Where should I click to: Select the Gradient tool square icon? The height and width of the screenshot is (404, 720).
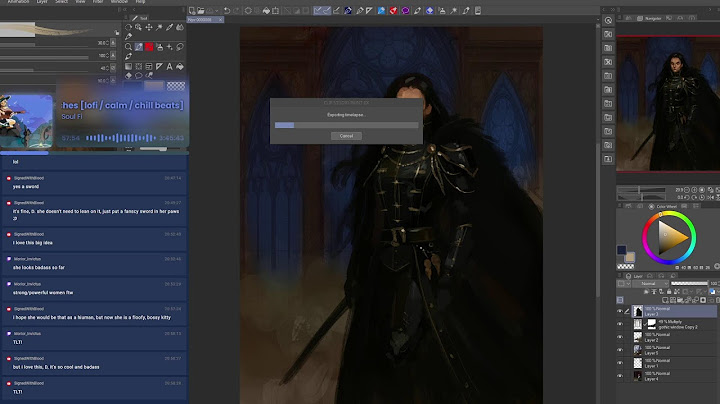coord(128,67)
